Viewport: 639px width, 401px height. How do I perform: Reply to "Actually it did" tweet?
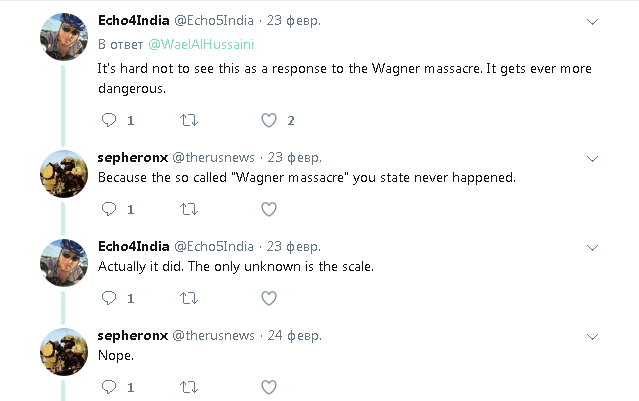(x=109, y=298)
